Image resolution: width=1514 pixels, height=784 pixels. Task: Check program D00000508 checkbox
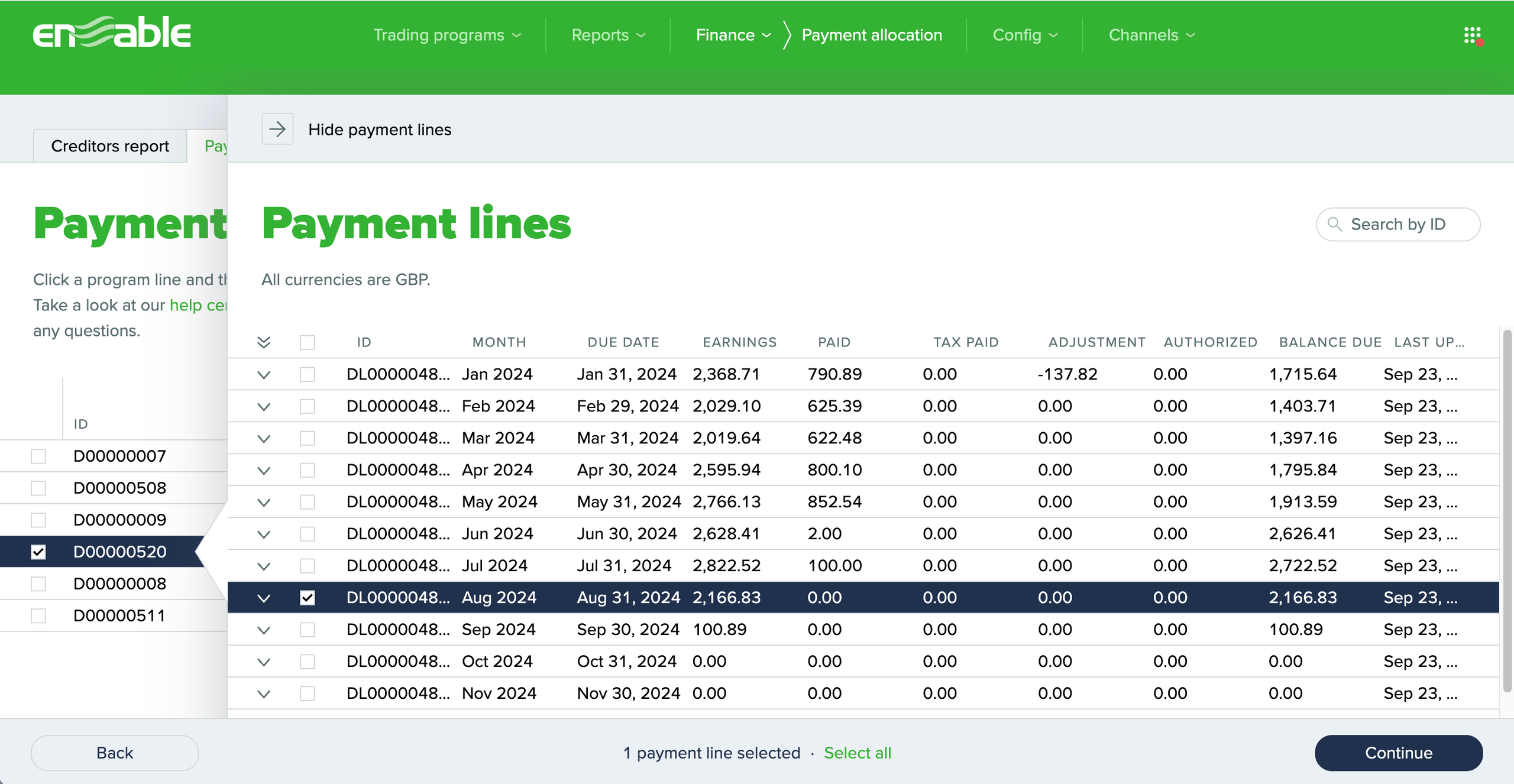tap(38, 488)
